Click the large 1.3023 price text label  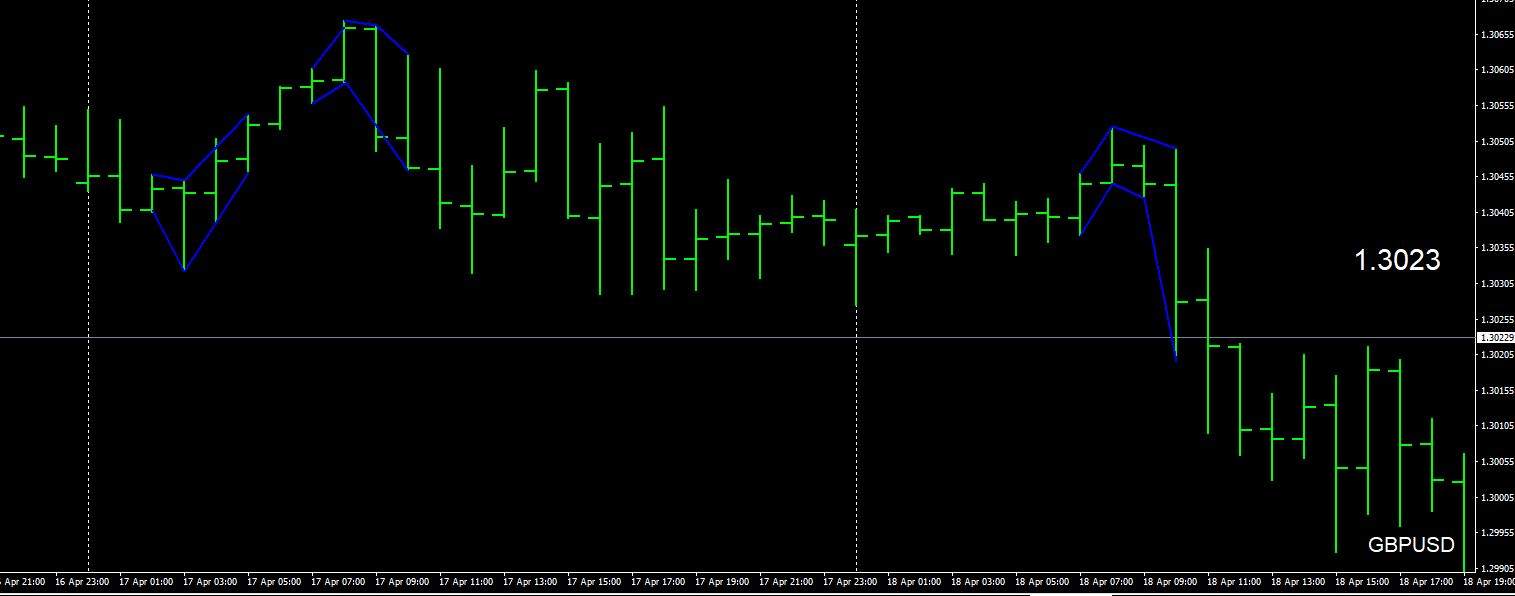[1397, 260]
